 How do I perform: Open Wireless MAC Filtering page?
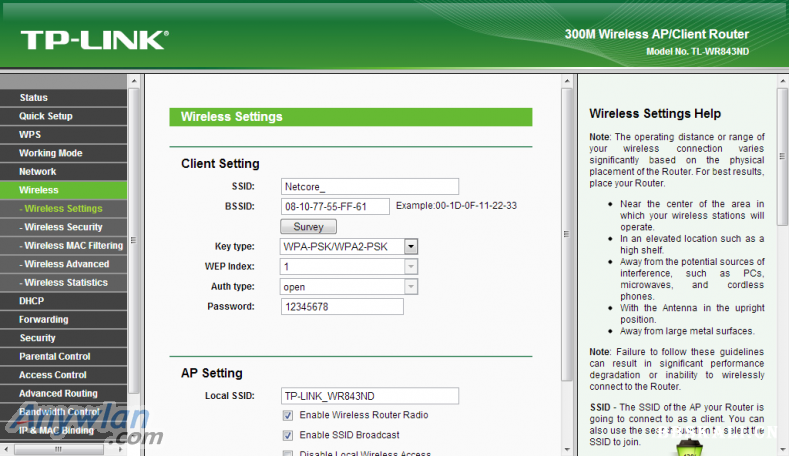tap(73, 246)
